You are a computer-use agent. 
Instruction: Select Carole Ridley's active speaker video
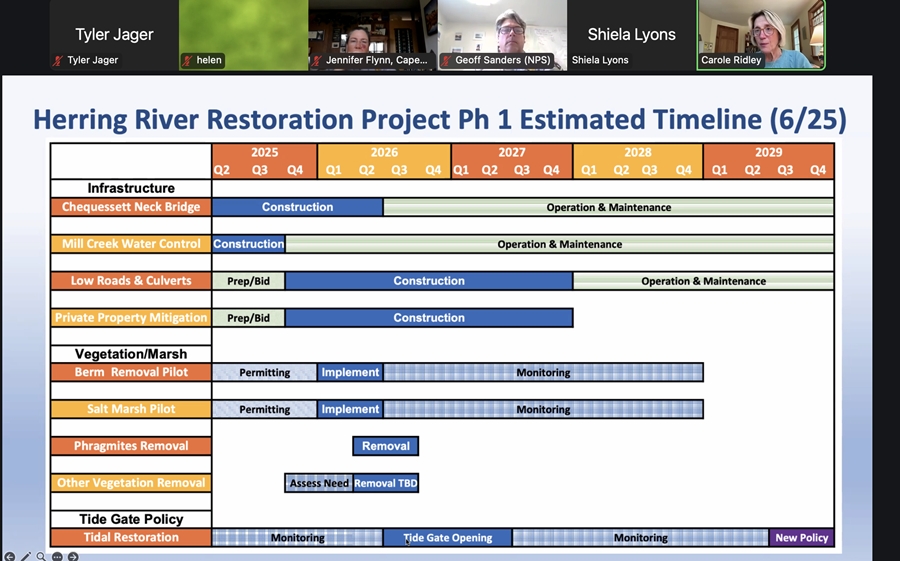pyautogui.click(x=761, y=35)
